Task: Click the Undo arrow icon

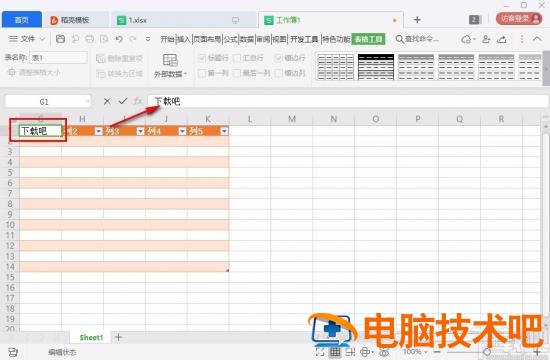Action: coord(119,39)
